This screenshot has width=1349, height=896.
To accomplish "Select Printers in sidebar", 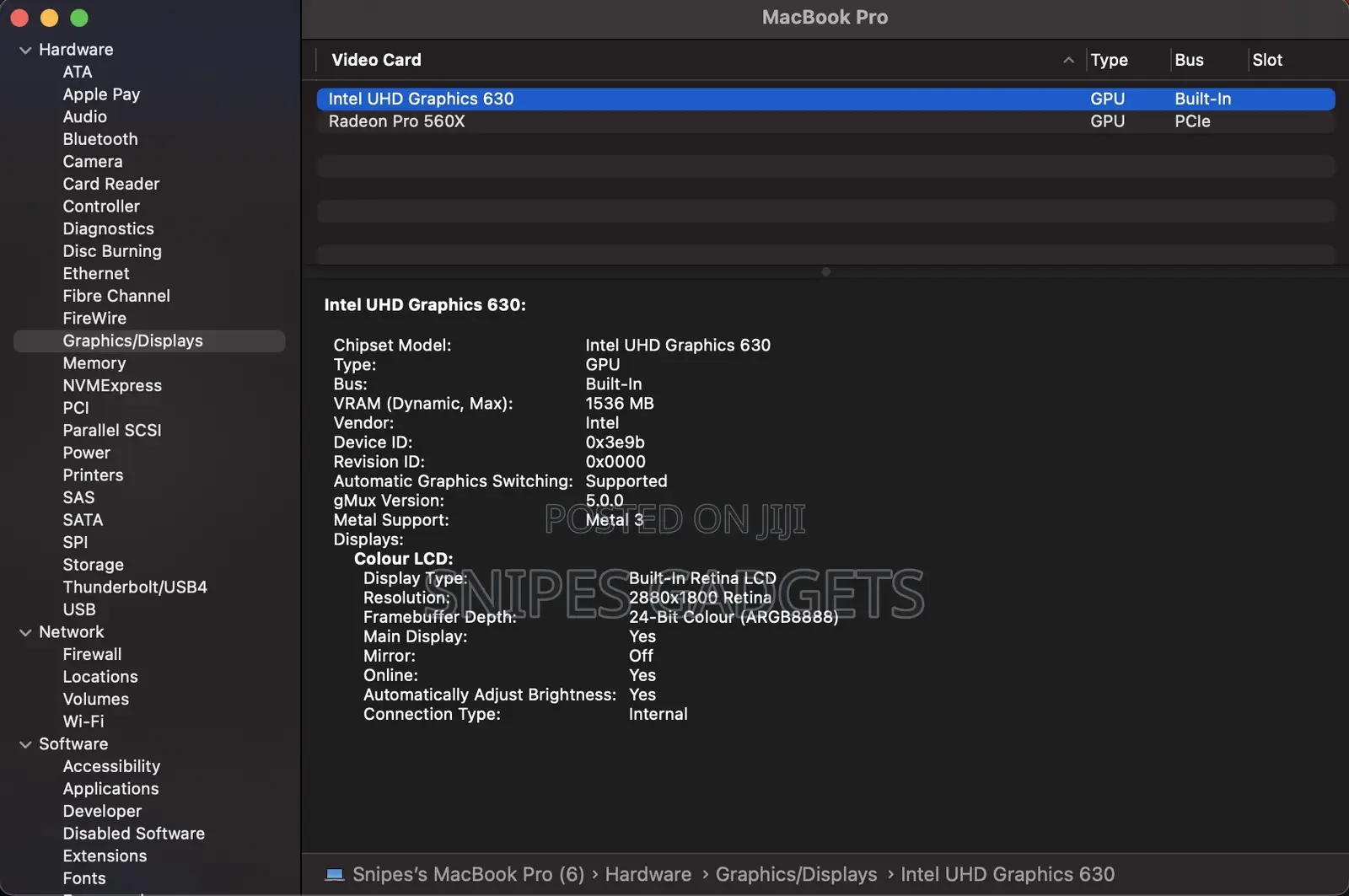I will tap(93, 475).
